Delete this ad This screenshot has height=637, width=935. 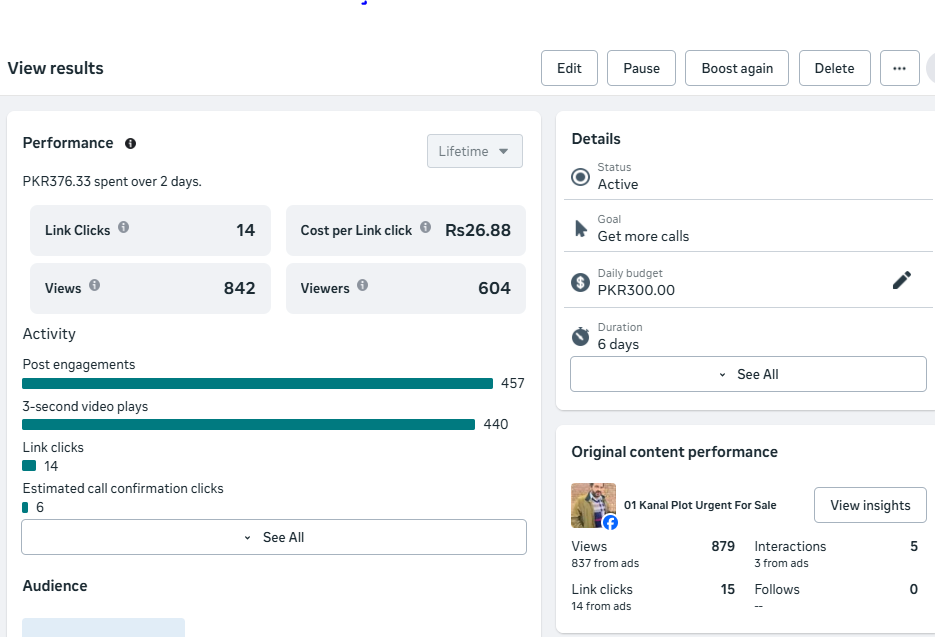[x=834, y=68]
